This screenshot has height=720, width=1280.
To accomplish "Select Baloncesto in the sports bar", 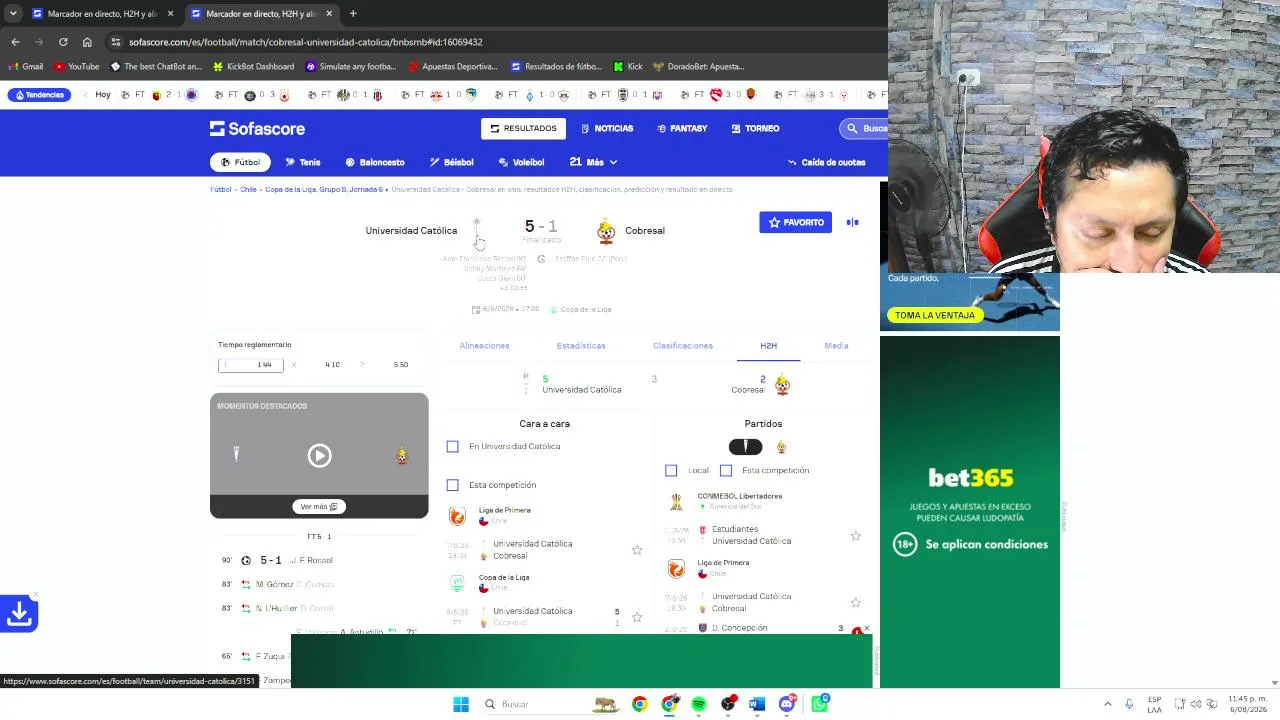I will (x=375, y=162).
